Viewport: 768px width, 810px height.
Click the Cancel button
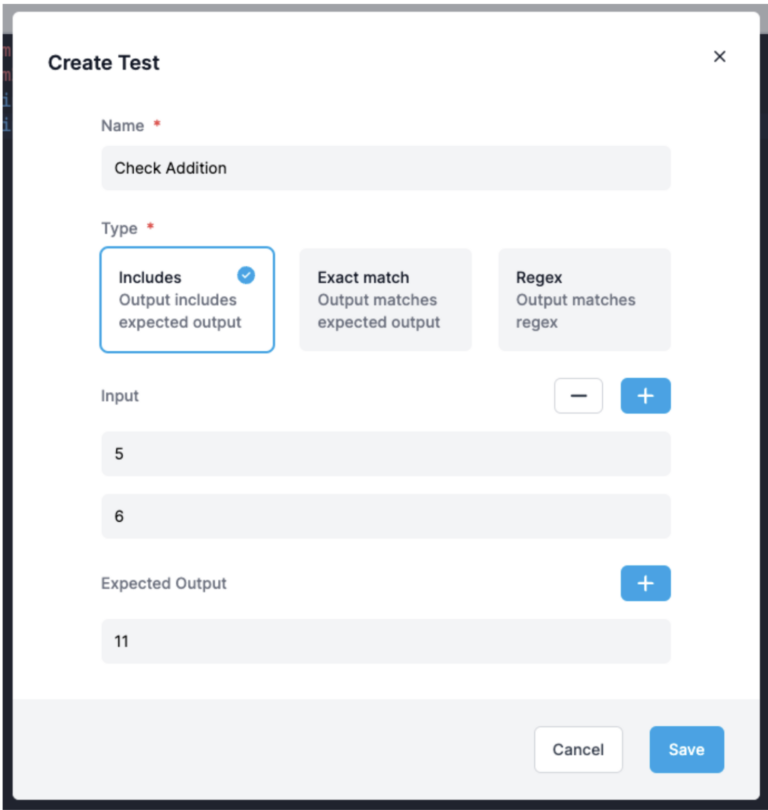(578, 749)
